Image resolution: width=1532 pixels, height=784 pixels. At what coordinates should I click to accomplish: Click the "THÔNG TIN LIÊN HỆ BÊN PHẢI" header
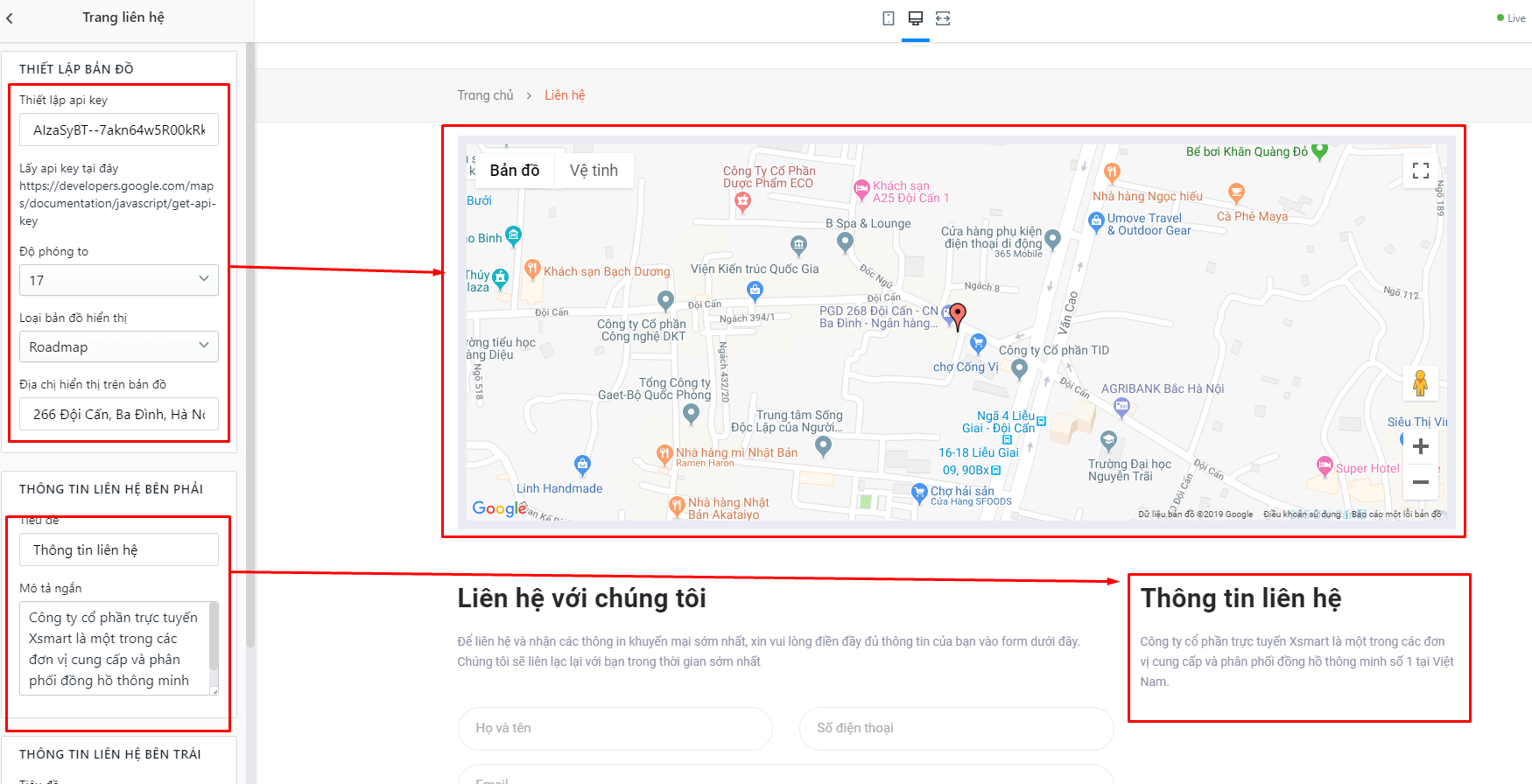pos(111,489)
